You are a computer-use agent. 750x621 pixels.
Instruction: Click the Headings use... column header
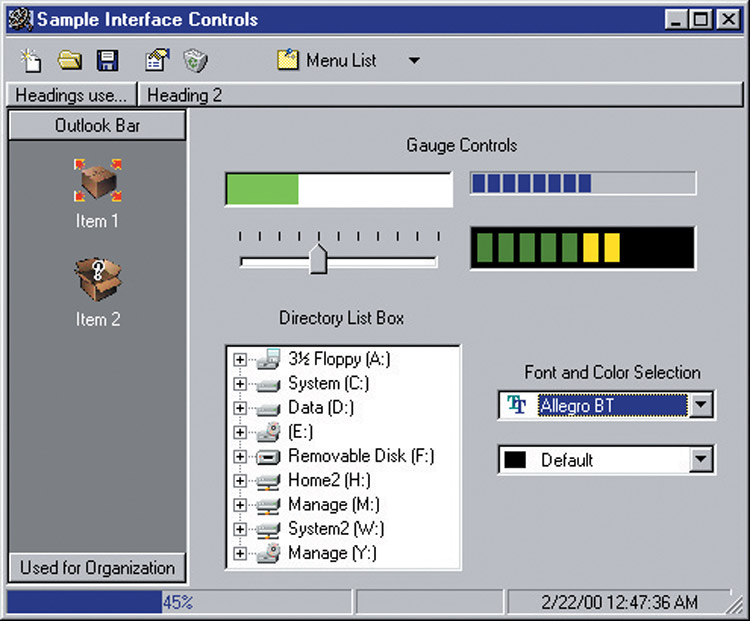tap(71, 95)
